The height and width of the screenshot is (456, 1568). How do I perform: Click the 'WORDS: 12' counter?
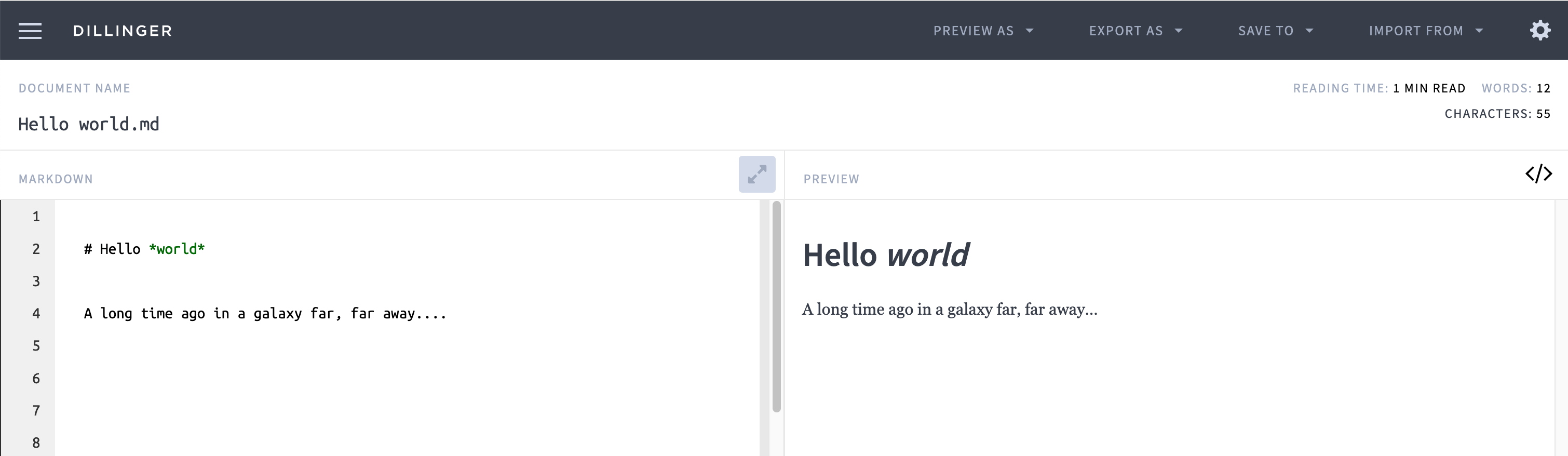point(1516,88)
